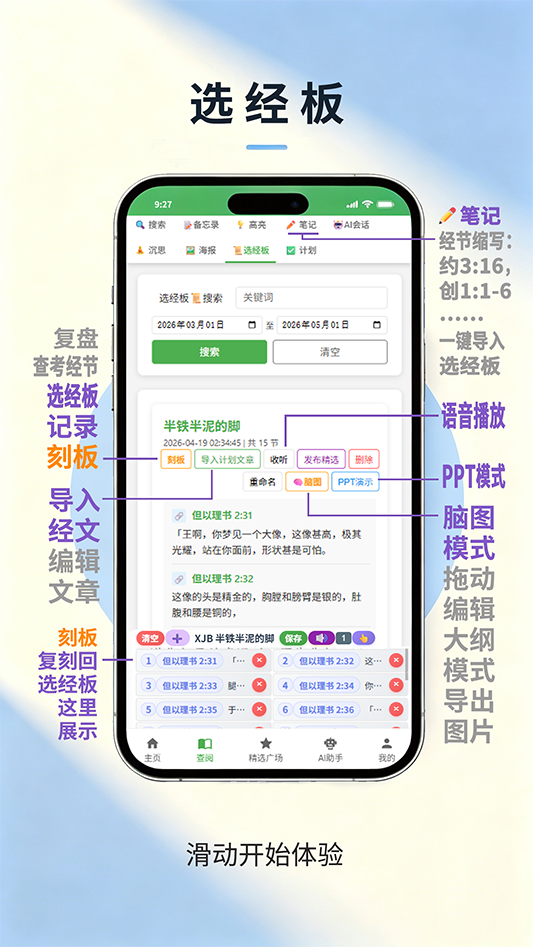Click the calendar icon in end date field
533x947 pixels.
[x=377, y=325]
